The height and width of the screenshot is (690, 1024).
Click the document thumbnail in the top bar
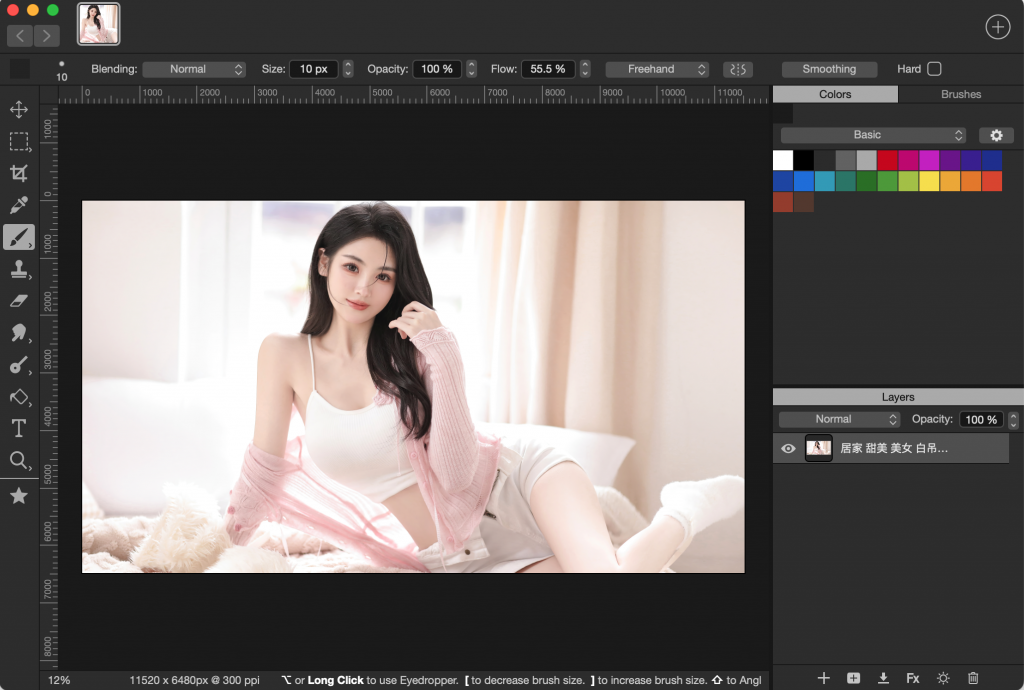pyautogui.click(x=97, y=24)
